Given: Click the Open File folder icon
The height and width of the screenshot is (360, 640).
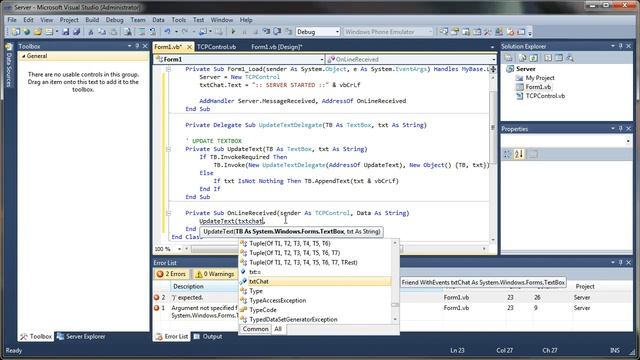Looking at the screenshot, I should point(38,32).
